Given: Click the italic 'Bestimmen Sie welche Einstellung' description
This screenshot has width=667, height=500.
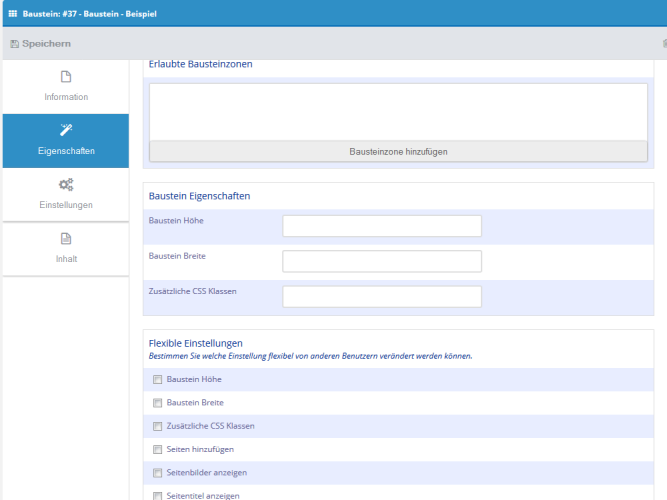Looking at the screenshot, I should (310, 356).
